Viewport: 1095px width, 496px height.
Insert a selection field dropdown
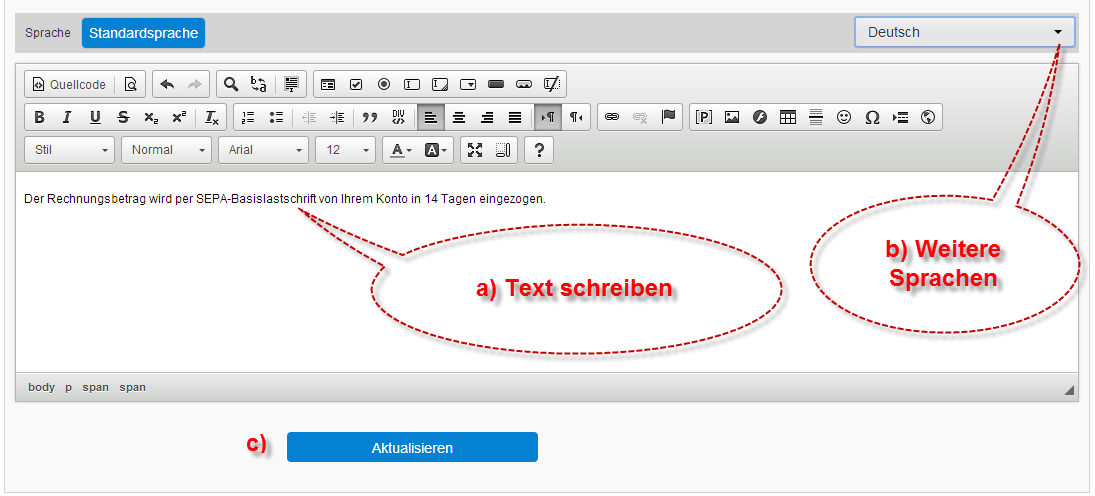point(468,85)
